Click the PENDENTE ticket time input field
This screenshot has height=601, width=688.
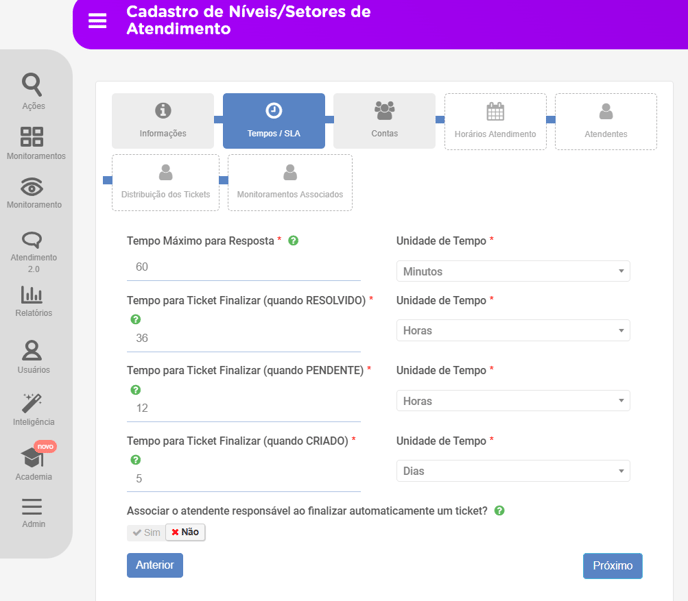(244, 408)
